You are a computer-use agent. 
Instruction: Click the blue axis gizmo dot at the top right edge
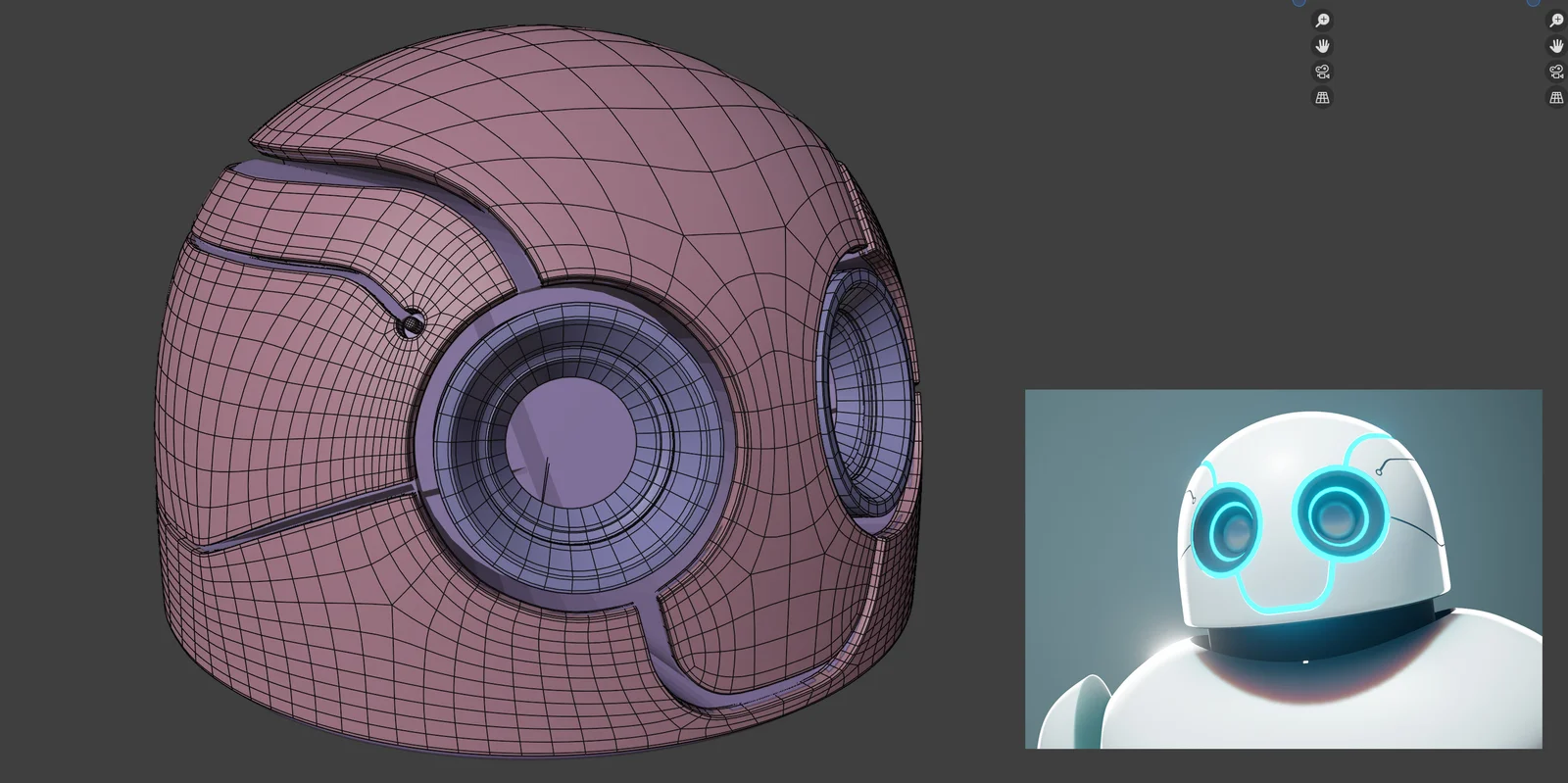click(x=1533, y=2)
